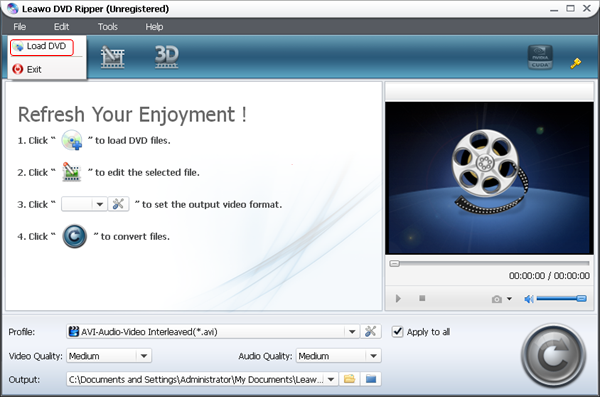Screen dimensions: 600x397
Task: Click the 'Refresh Your Enjoyment !' heading
Action: 132,114
